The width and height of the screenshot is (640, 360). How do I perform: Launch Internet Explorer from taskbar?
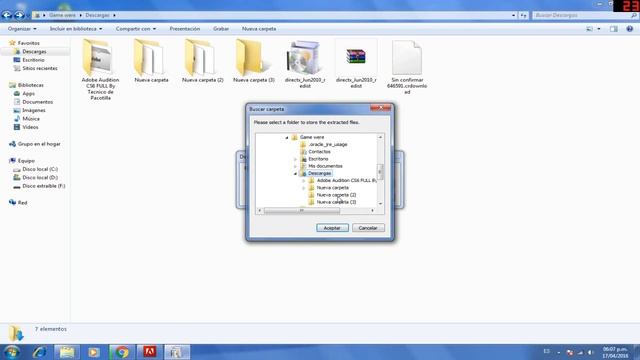(39, 352)
